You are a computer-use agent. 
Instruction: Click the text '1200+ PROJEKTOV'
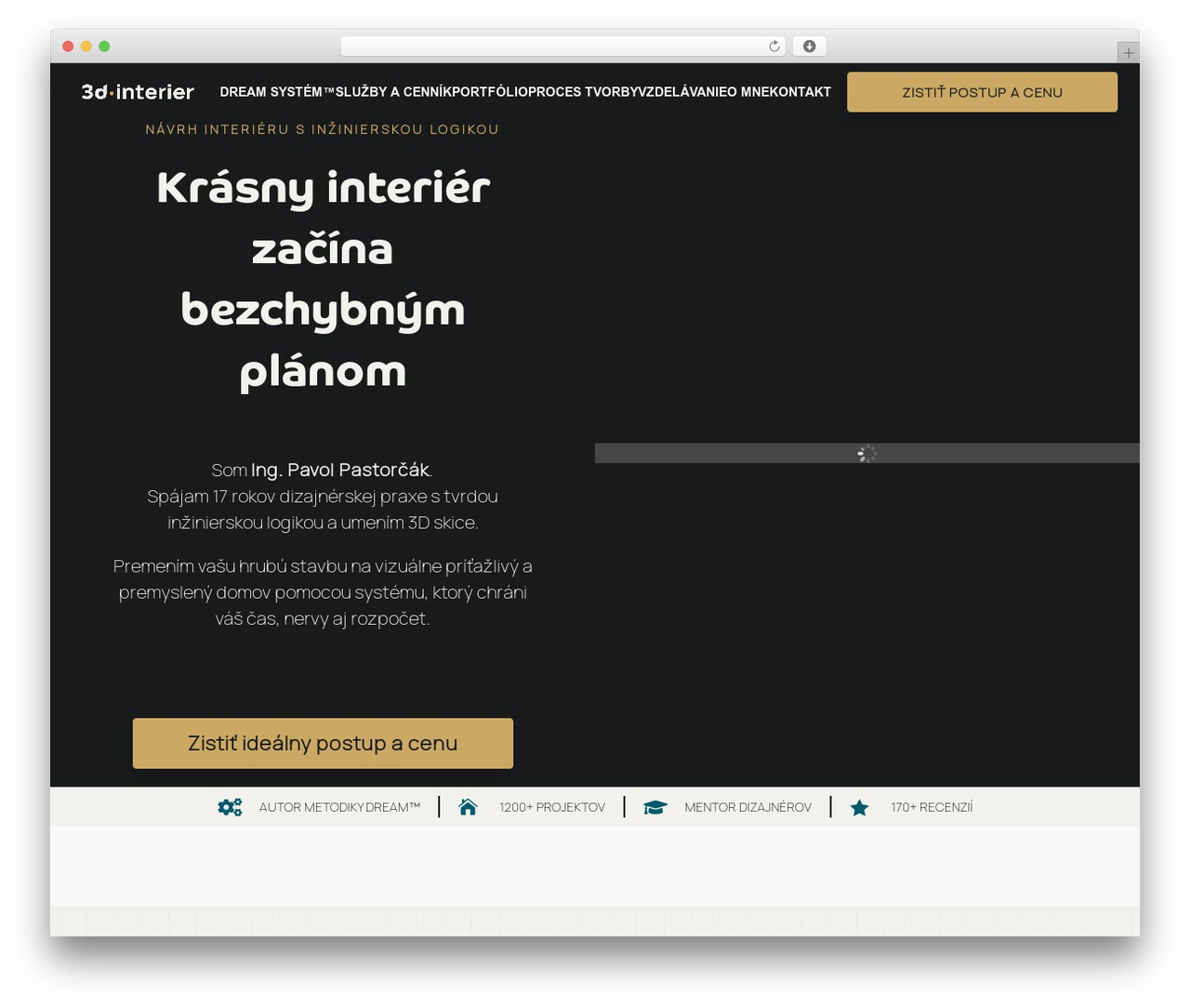(552, 807)
